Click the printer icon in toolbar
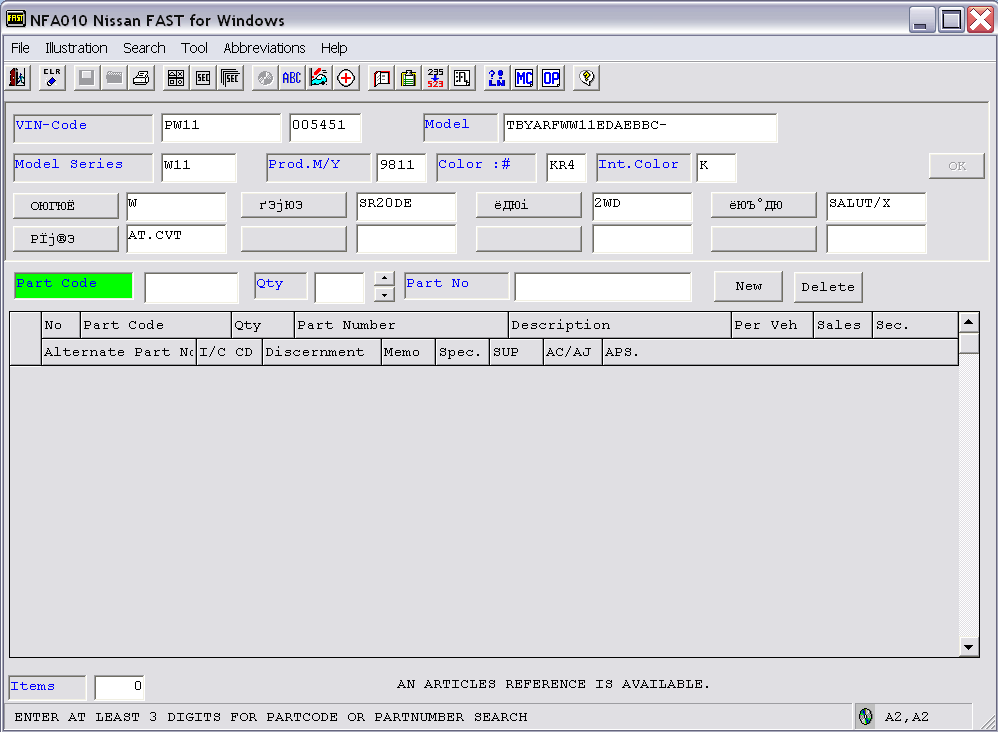The image size is (998, 732). [141, 78]
